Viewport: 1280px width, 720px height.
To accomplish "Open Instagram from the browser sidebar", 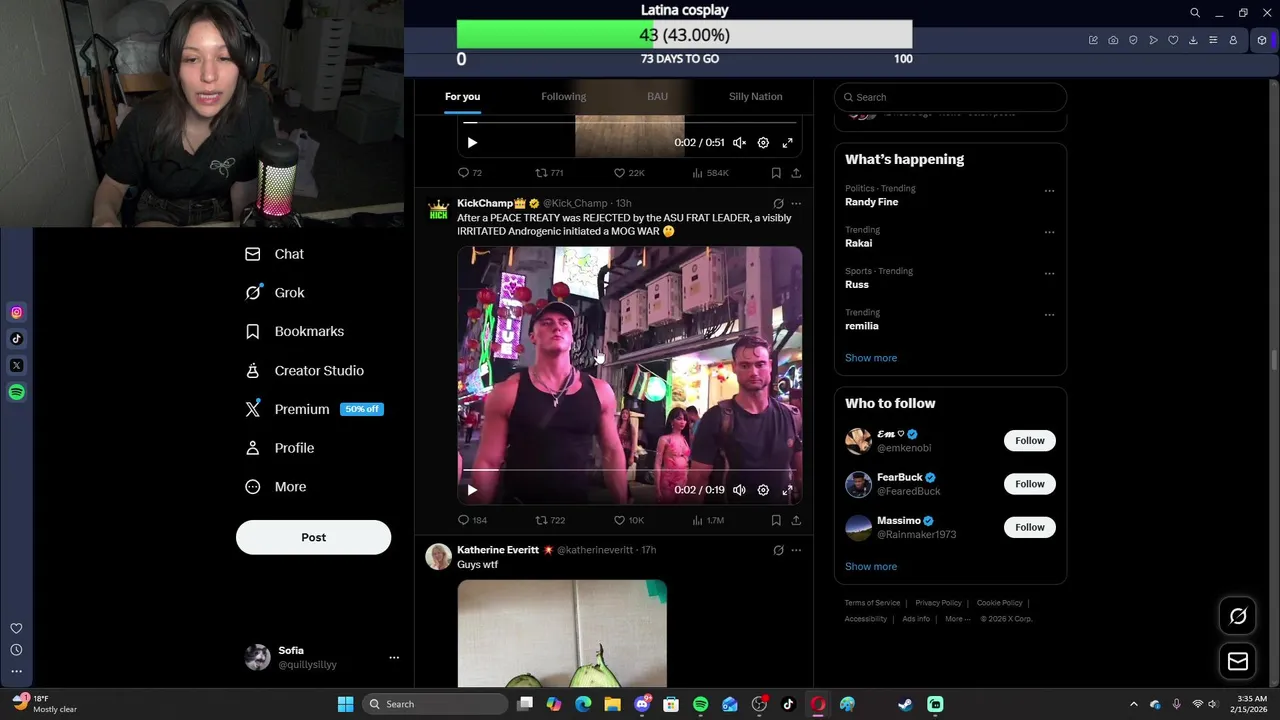I will pyautogui.click(x=16, y=313).
